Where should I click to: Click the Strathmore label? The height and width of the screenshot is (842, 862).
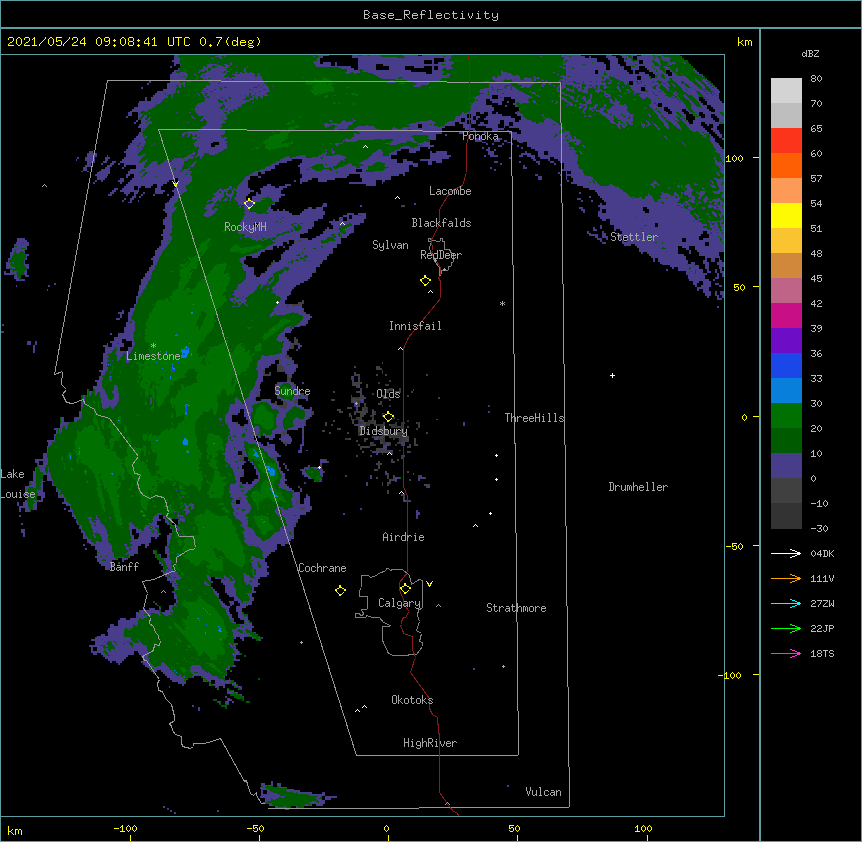[516, 608]
